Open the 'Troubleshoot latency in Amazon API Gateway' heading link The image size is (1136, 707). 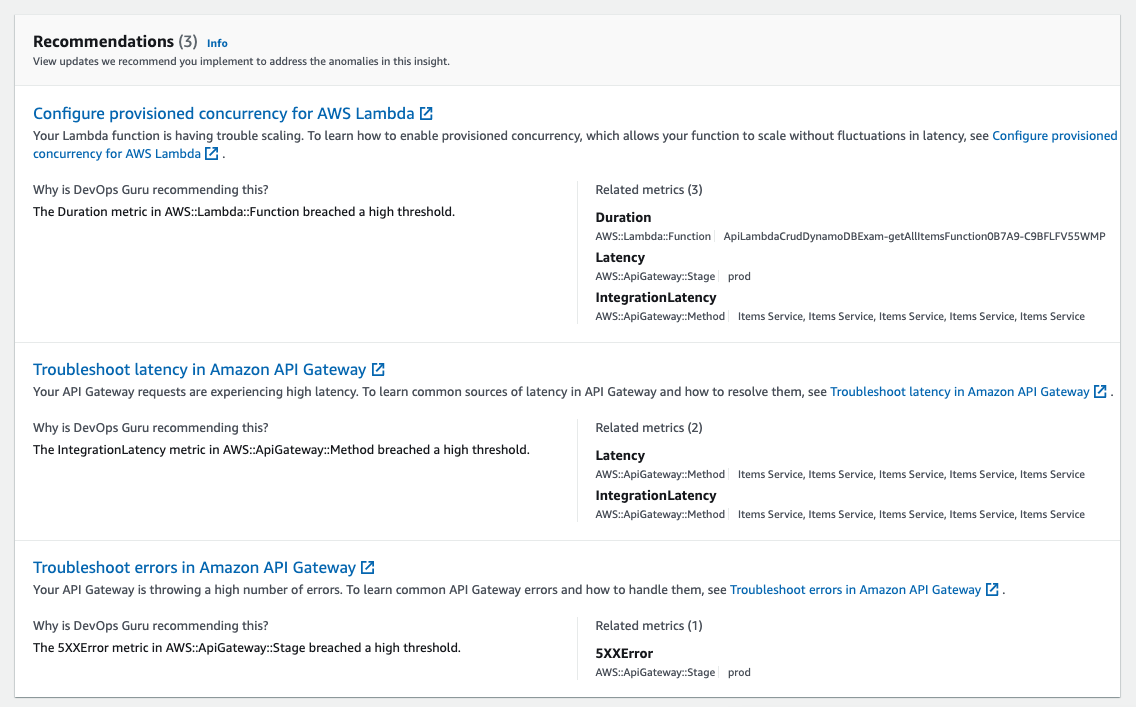(200, 369)
